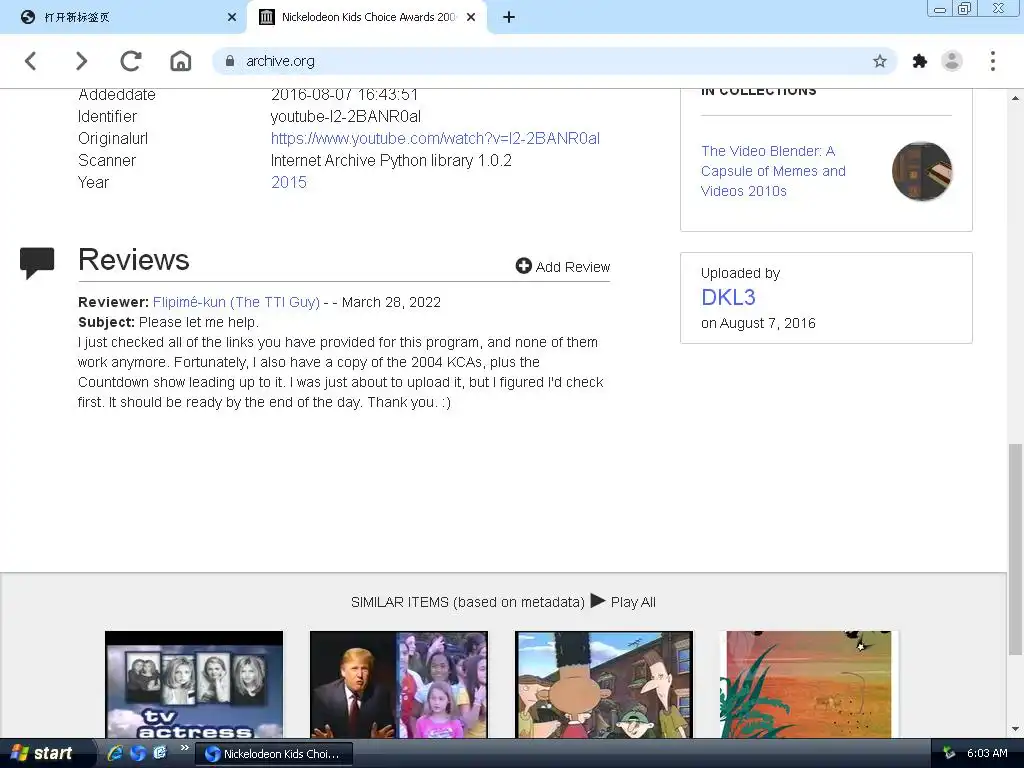The width and height of the screenshot is (1024, 768).
Task: Click the March 28, 2022 review date
Action: point(391,302)
